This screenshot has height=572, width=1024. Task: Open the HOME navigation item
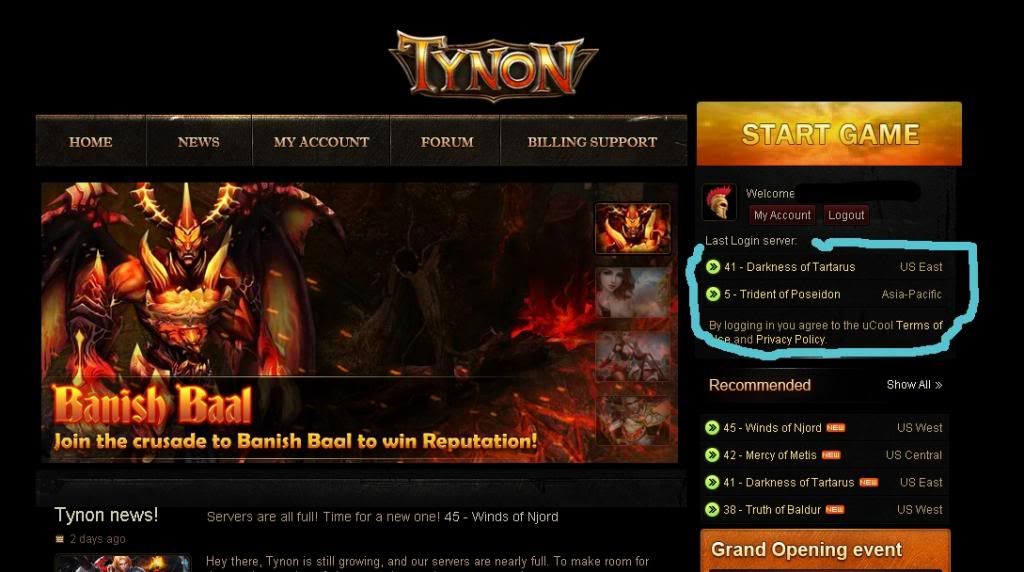[91, 142]
